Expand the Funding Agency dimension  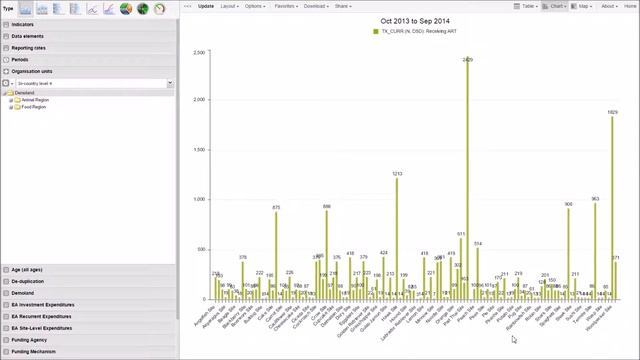pyautogui.click(x=89, y=340)
